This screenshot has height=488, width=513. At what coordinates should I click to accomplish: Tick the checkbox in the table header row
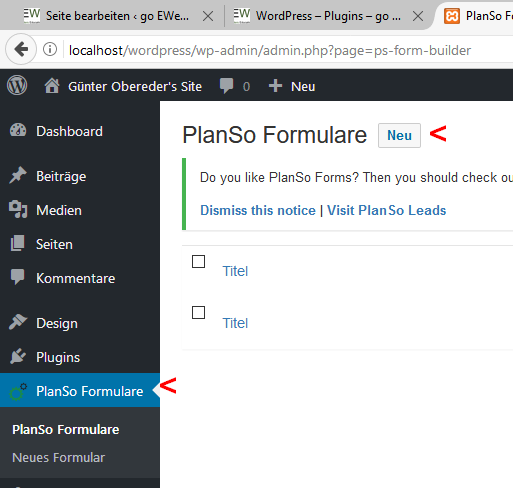pyautogui.click(x=198, y=262)
